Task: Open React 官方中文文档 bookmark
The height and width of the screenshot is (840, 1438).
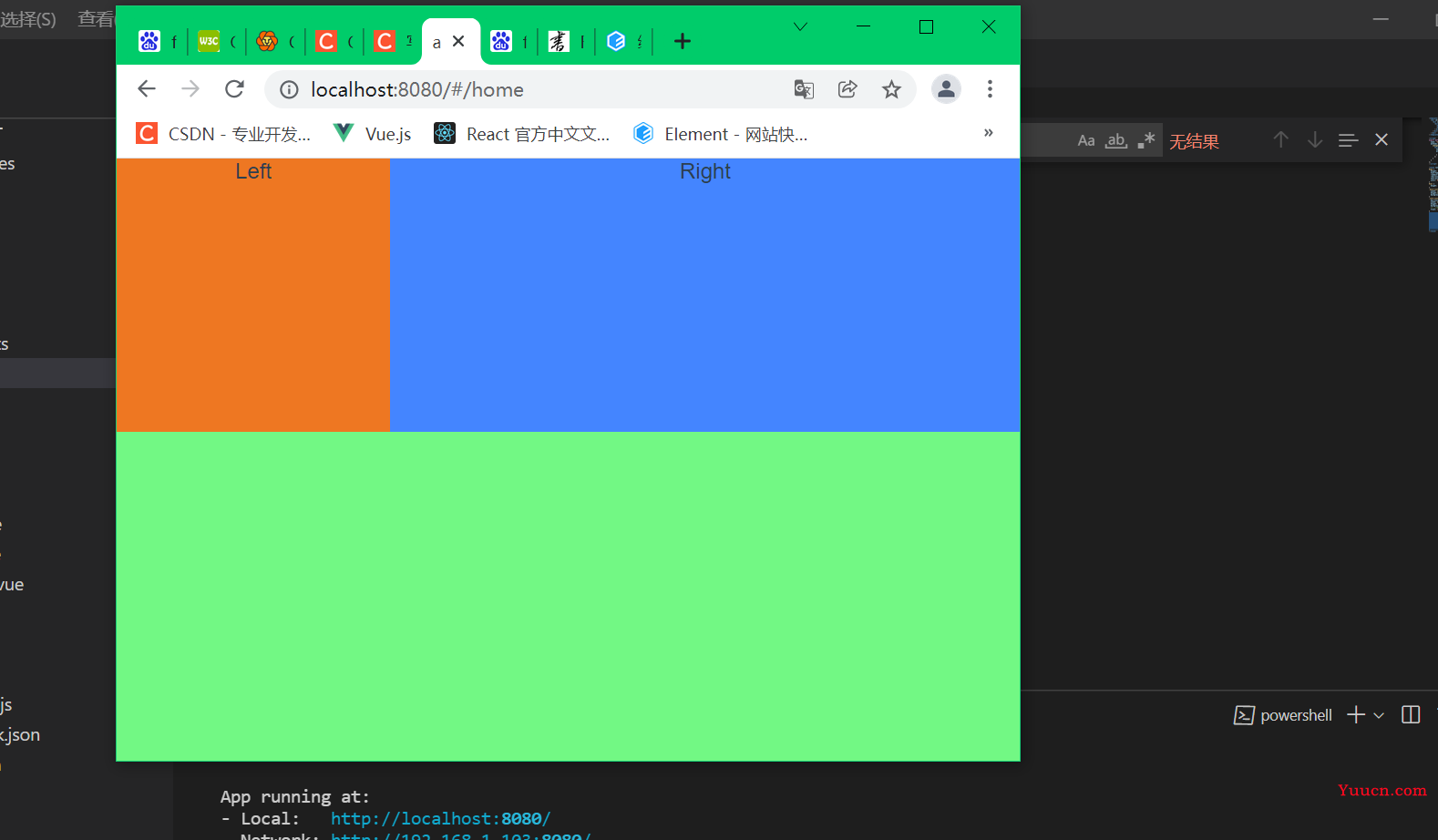Action: click(x=521, y=134)
